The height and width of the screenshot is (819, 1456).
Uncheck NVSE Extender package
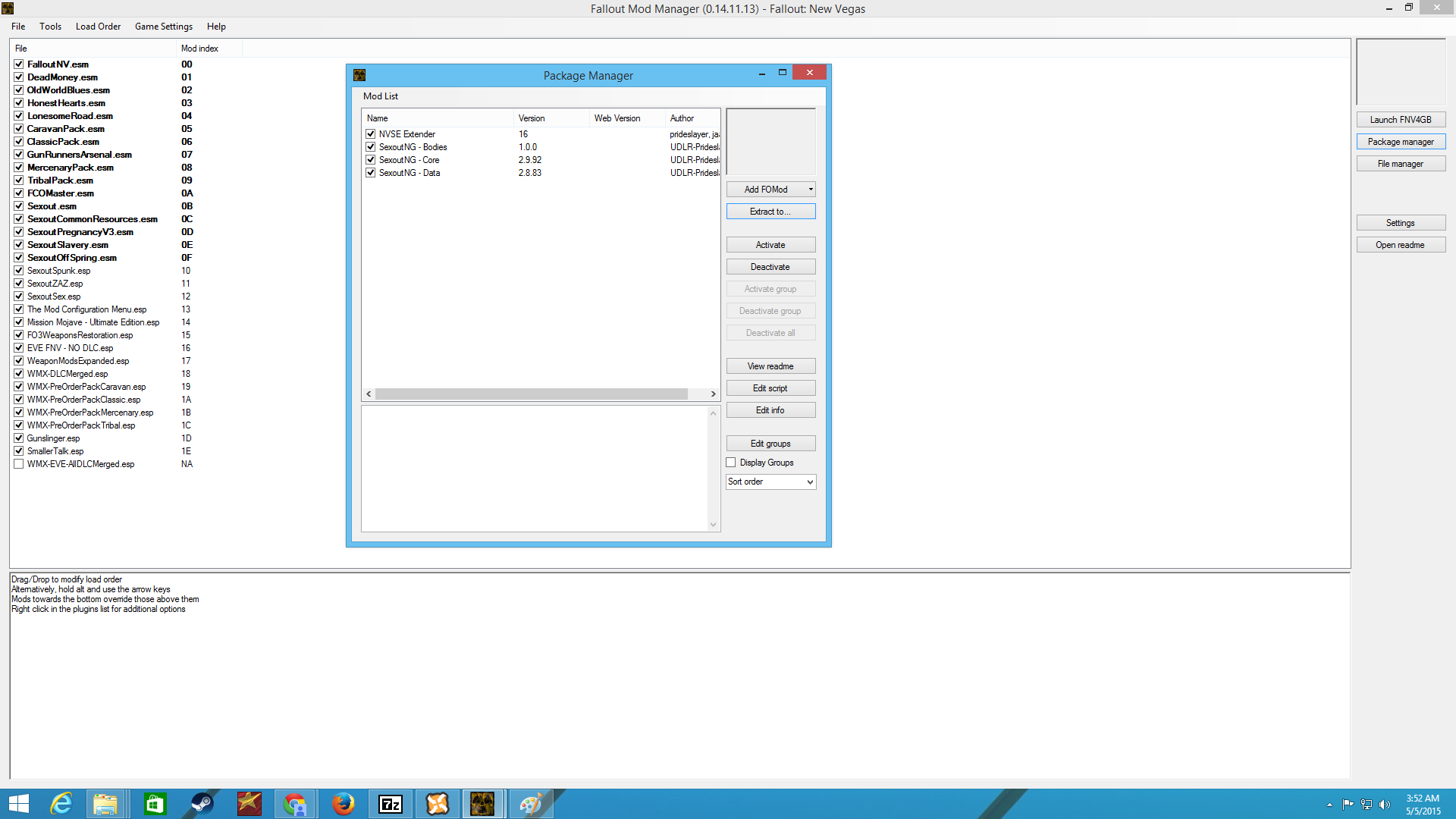[371, 134]
